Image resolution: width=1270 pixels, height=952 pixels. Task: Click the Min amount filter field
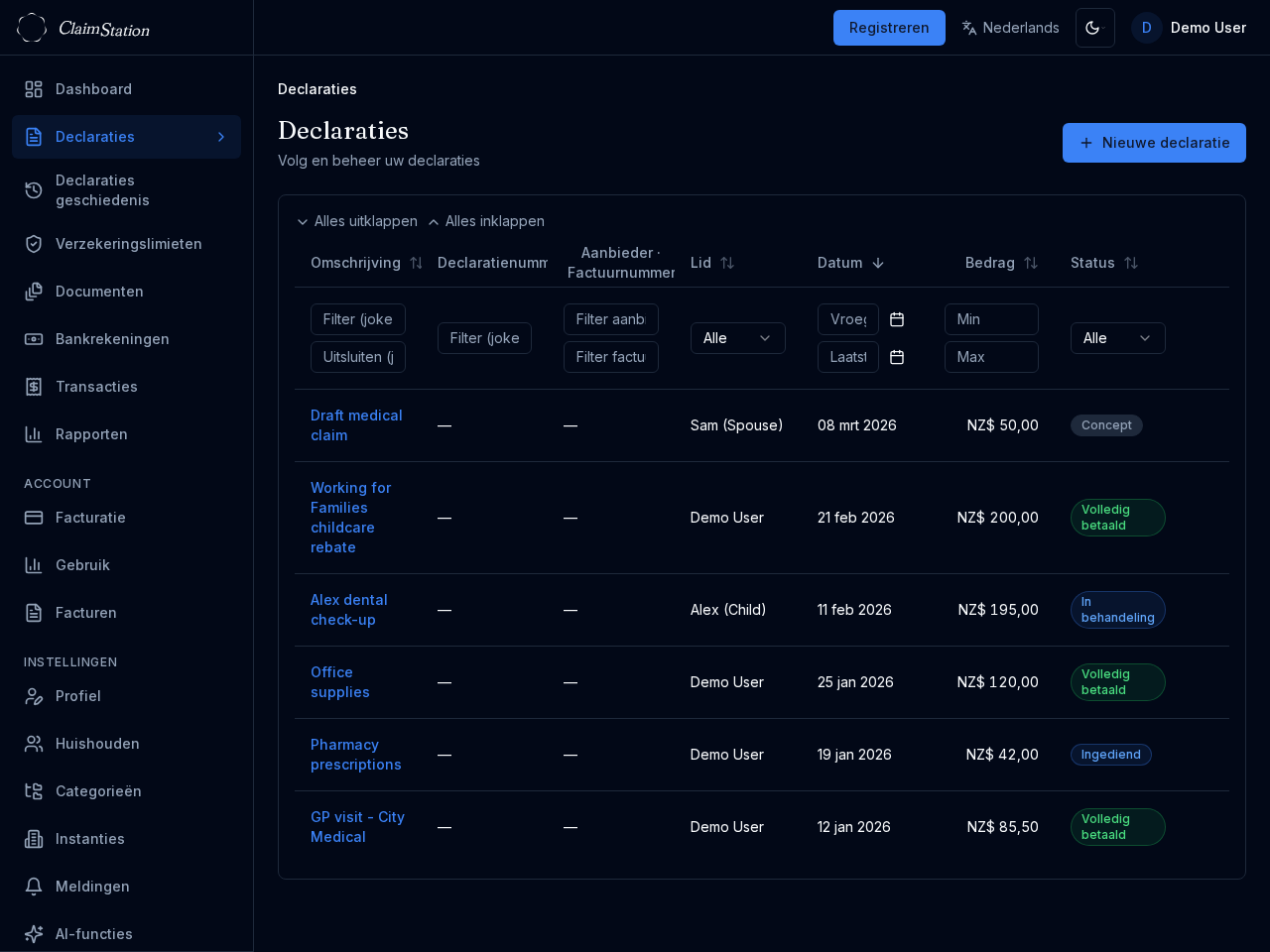(x=991, y=319)
